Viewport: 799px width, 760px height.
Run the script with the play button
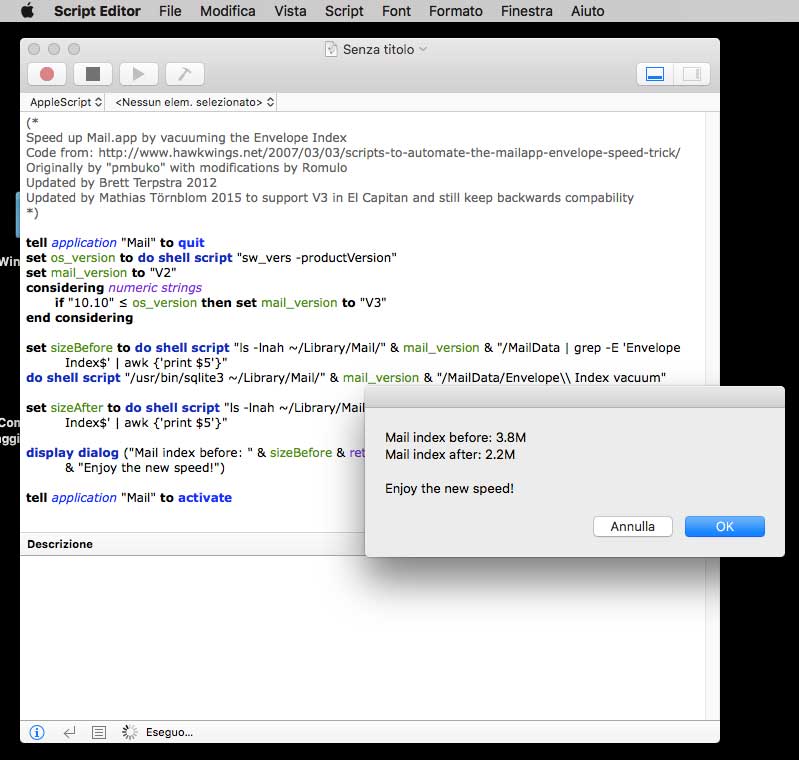point(139,74)
